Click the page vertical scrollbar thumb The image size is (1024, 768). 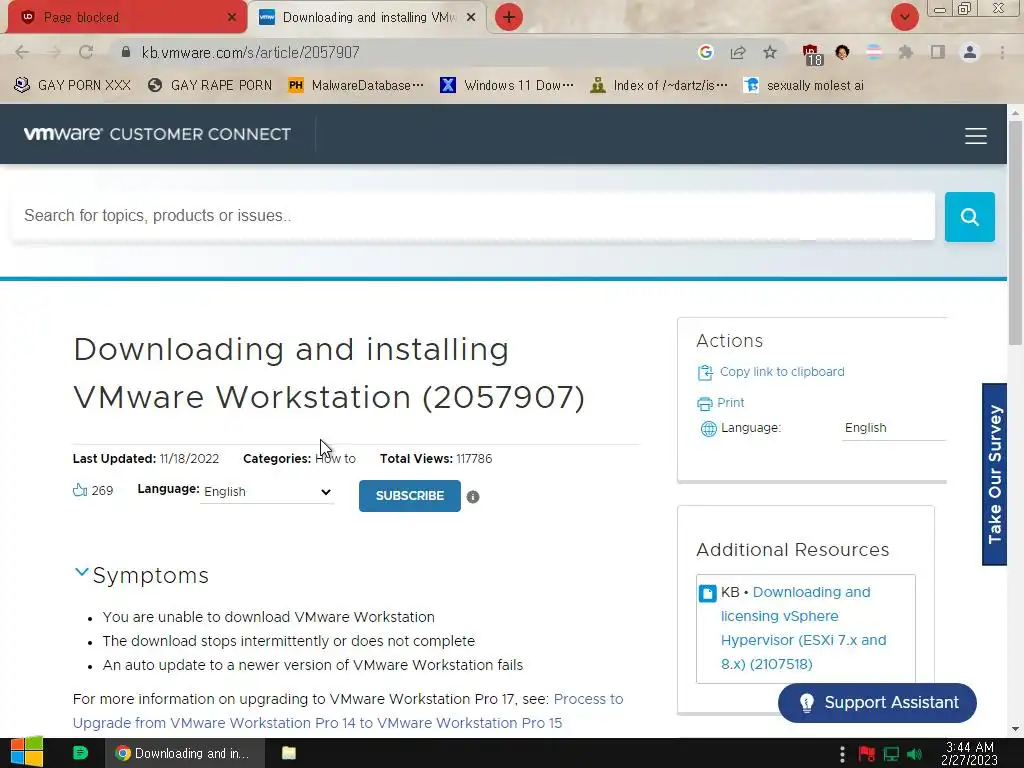click(x=1015, y=232)
